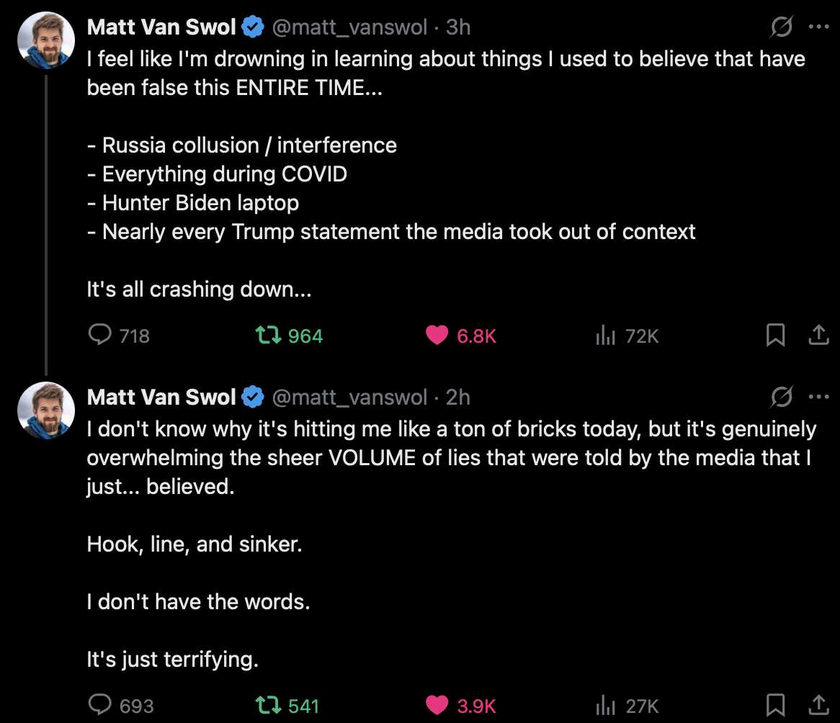The image size is (840, 723).
Task: Click the @matt_vanswol handle on first tweet
Action: click(349, 27)
